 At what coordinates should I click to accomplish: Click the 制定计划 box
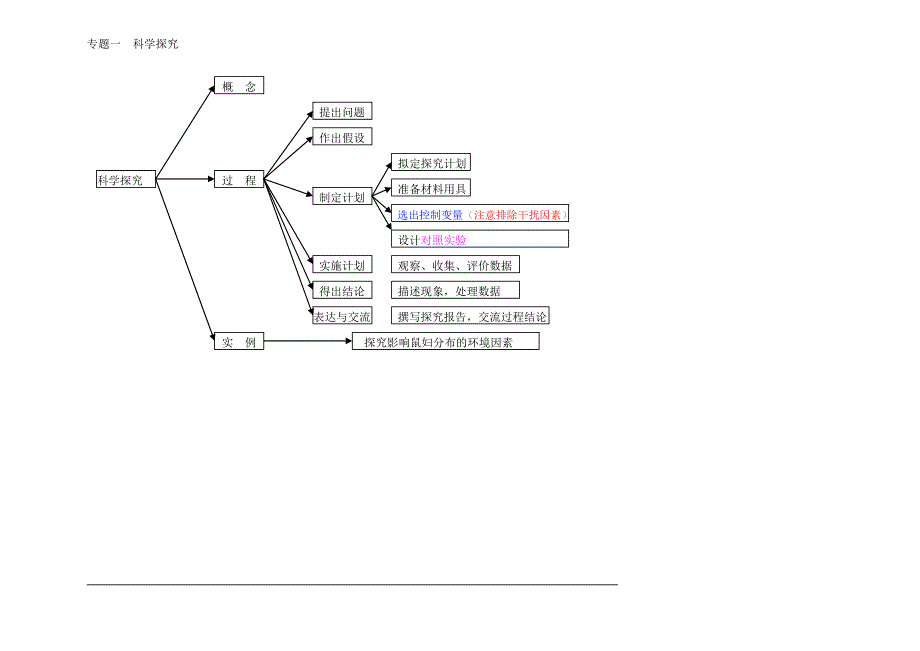coord(342,197)
